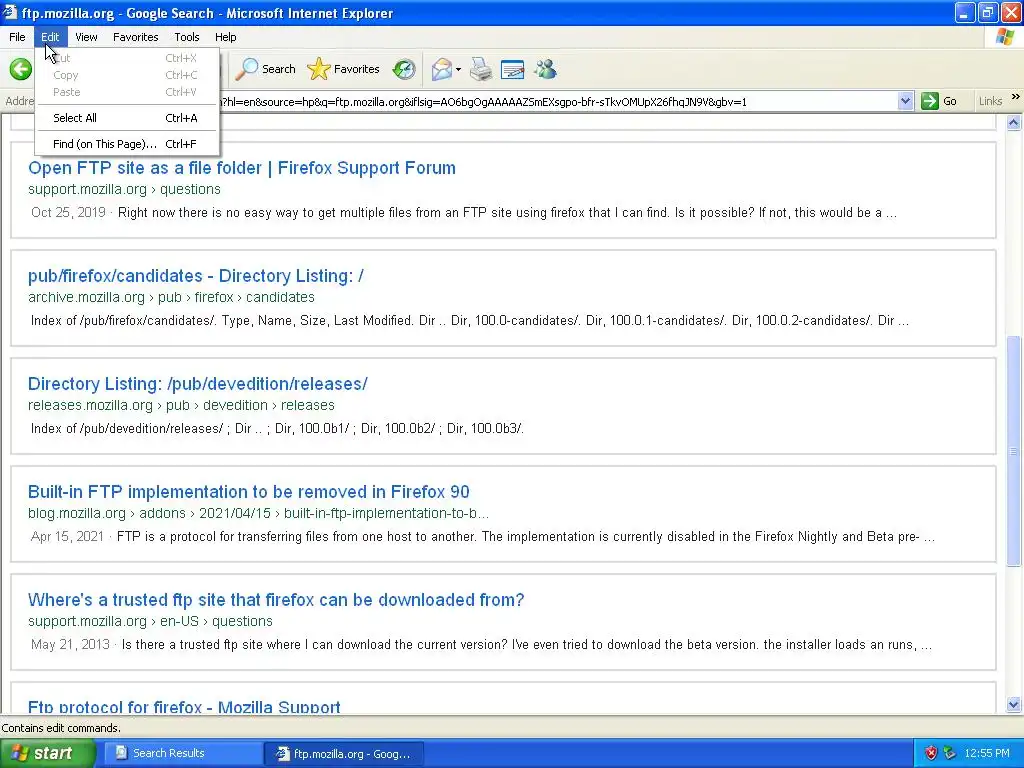Click the vertical scrollbar down arrow
Image resolution: width=1024 pixels, height=768 pixels.
click(x=1014, y=704)
